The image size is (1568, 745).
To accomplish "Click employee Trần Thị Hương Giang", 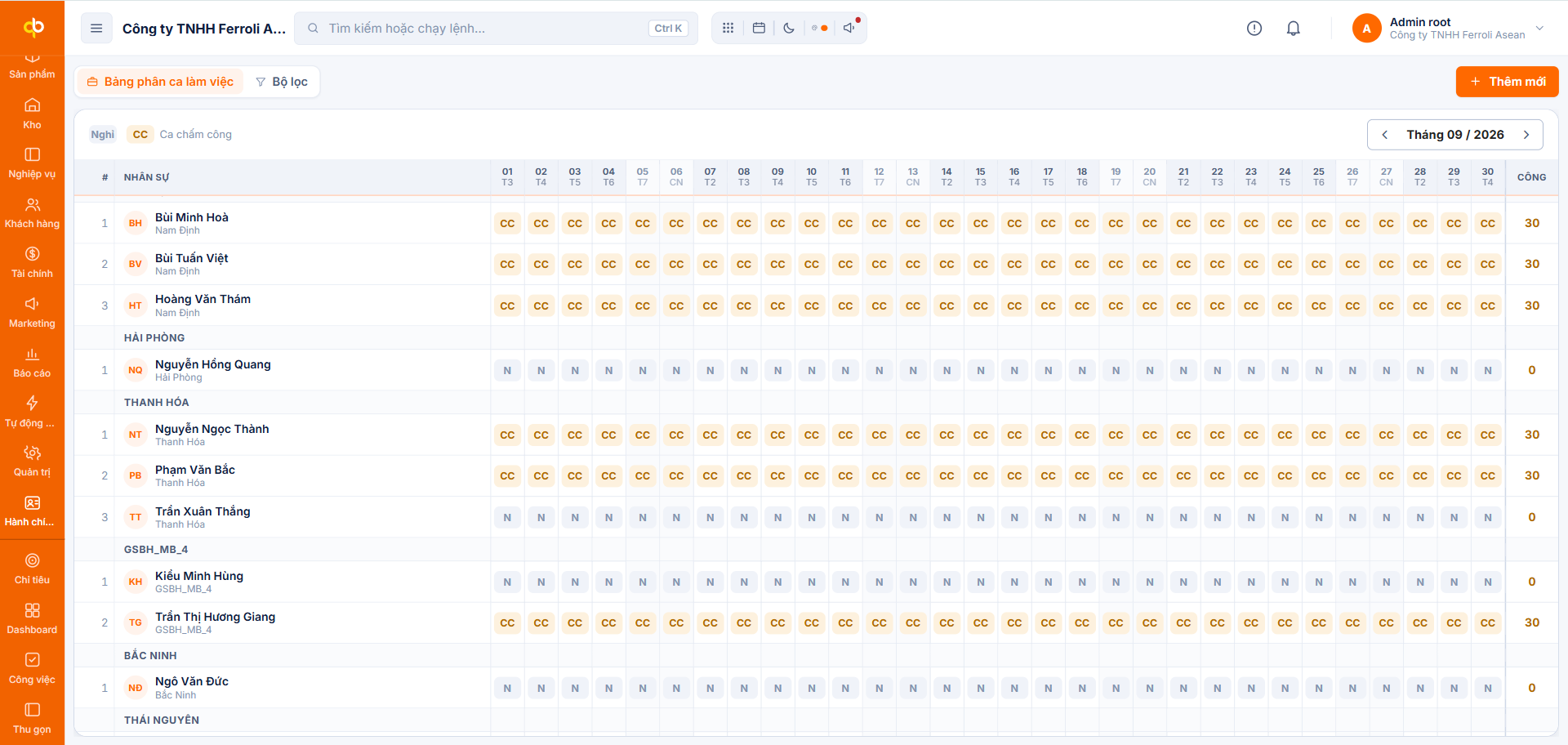I will [x=216, y=617].
